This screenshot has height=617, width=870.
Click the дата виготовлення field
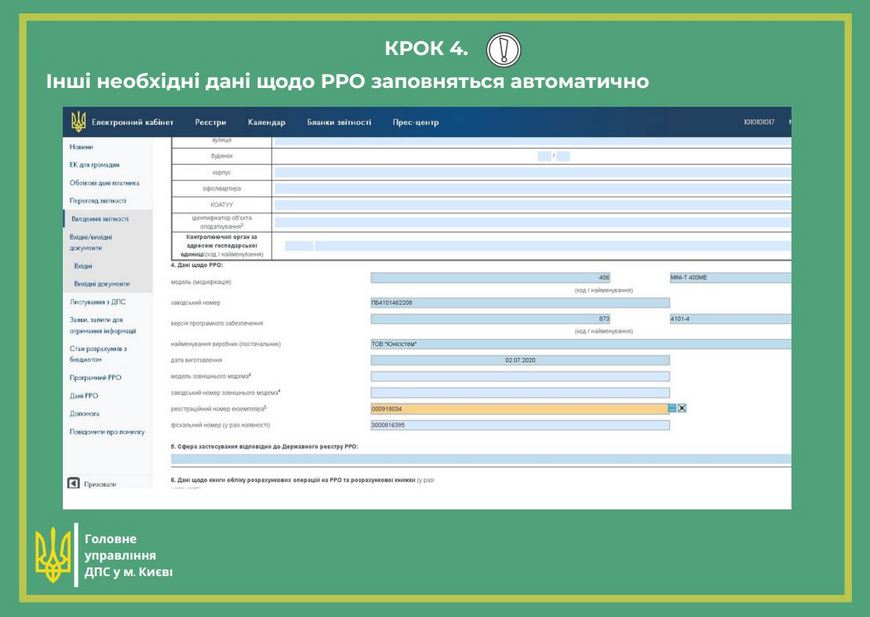pos(519,360)
